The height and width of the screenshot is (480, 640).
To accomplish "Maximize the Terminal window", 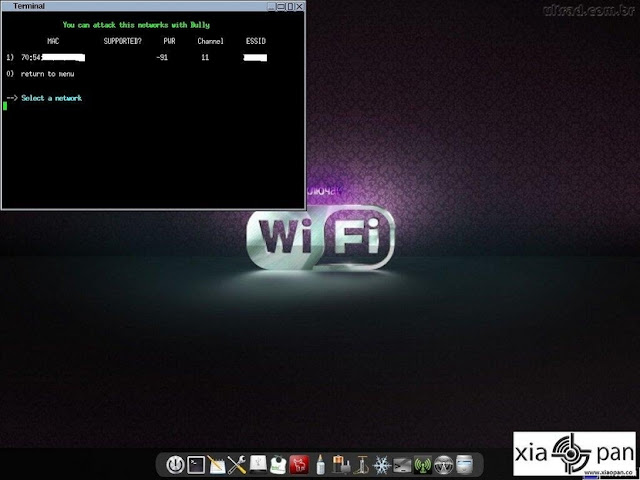I will [x=290, y=7].
